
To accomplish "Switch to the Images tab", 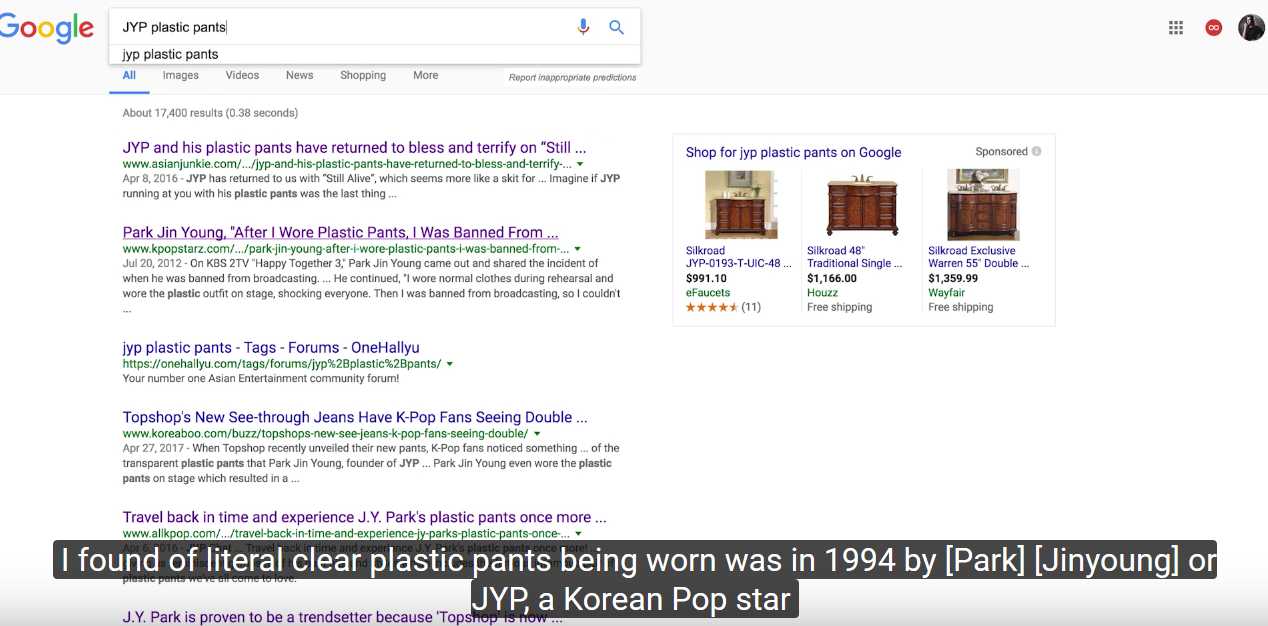I will tap(181, 75).
